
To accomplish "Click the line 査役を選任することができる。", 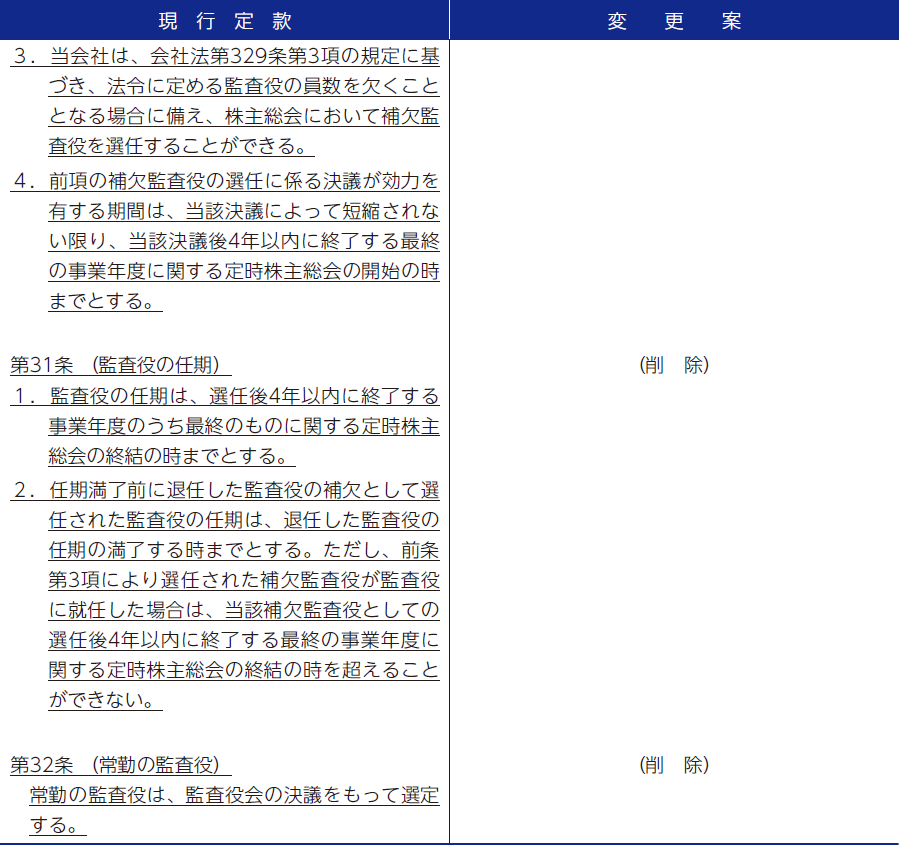I will (x=180, y=147).
